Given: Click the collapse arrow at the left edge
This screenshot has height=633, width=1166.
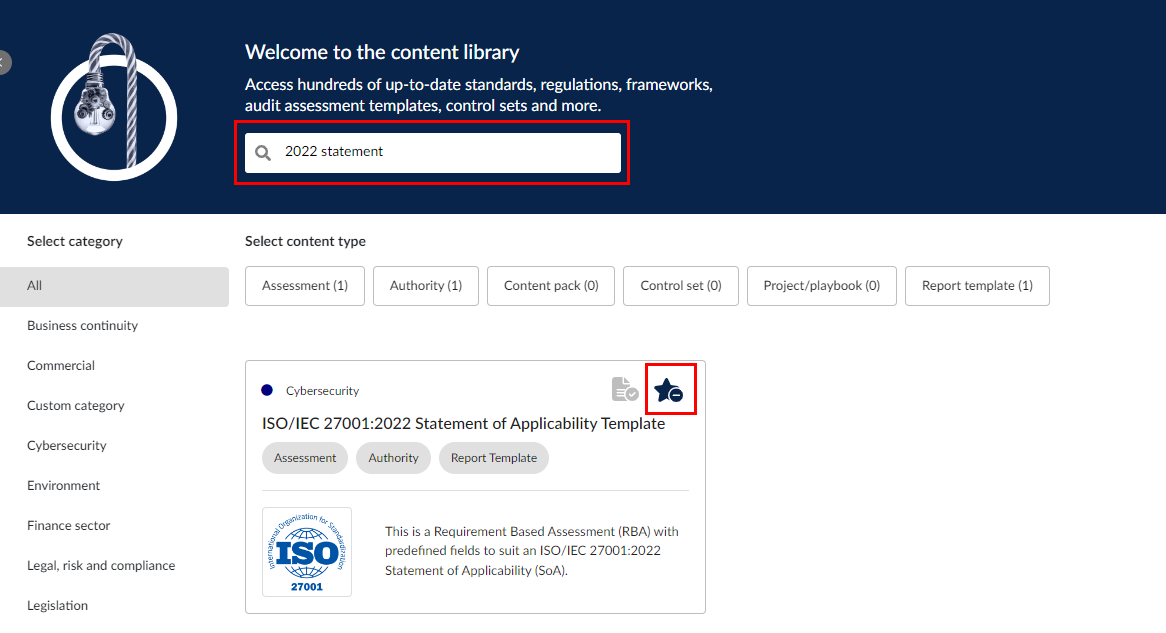Looking at the screenshot, I should [4, 62].
